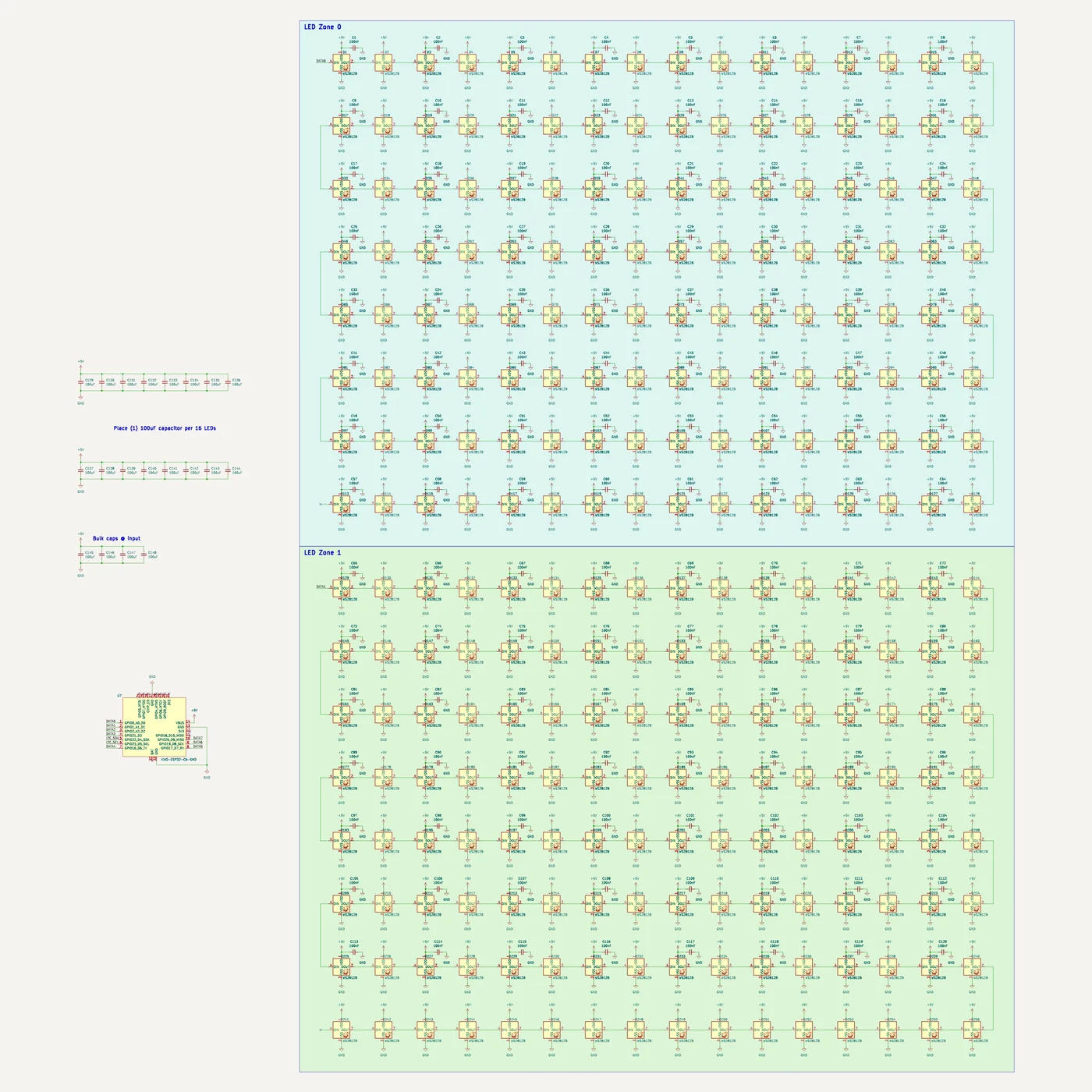
Task: Click the I2C_SCL label at U7 pin 6
Action: point(112,743)
